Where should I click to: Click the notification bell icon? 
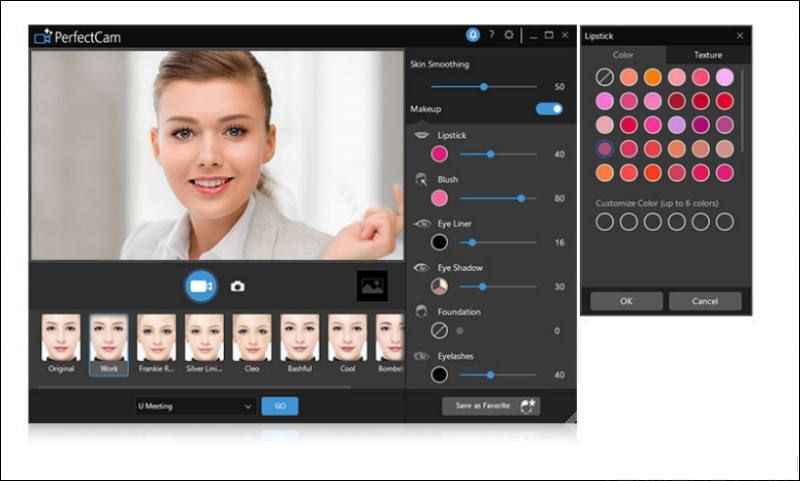click(472, 35)
